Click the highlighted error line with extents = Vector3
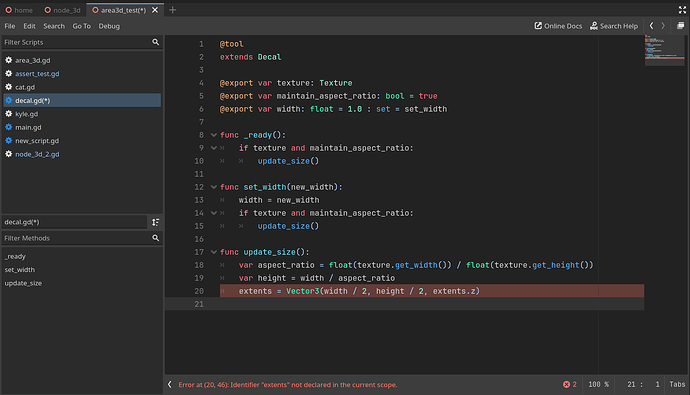 point(432,291)
